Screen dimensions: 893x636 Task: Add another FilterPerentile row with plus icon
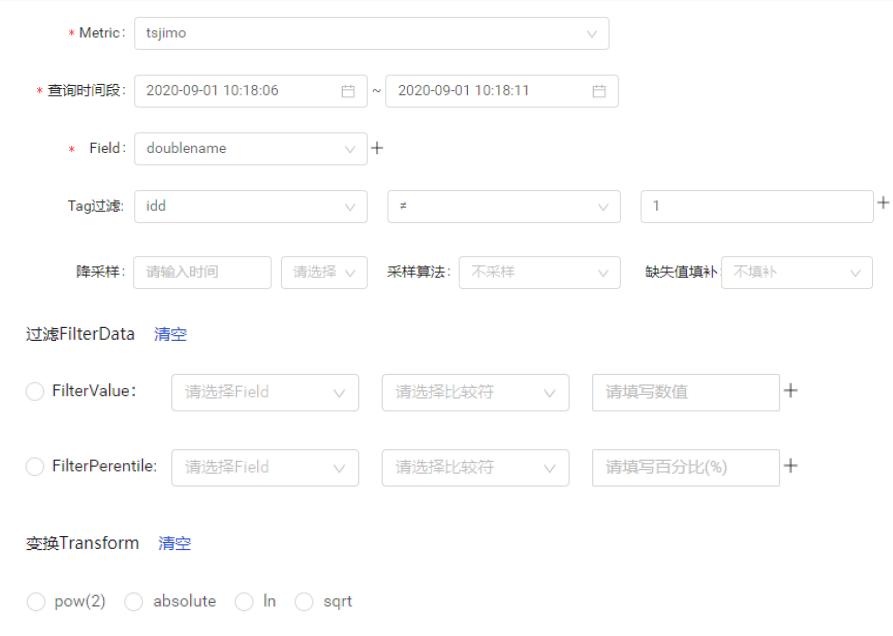[790, 465]
